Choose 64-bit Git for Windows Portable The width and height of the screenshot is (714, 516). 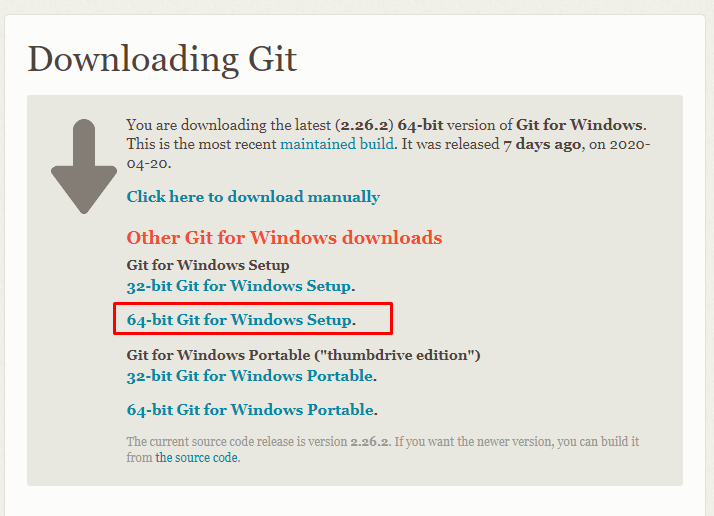(x=252, y=410)
